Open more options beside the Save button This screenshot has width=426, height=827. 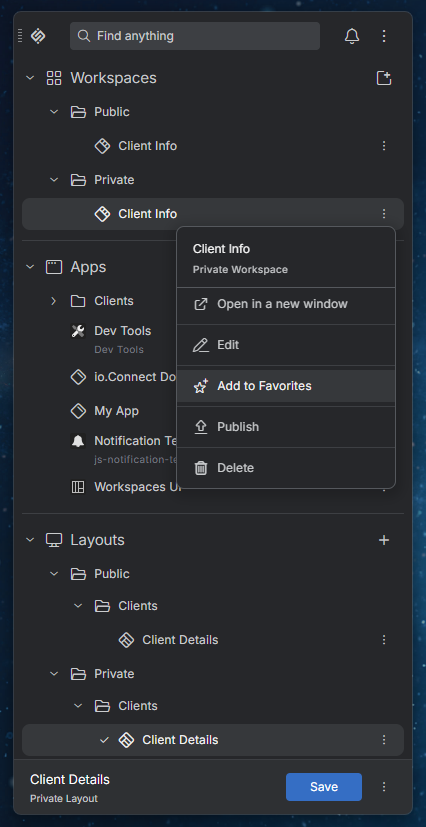pyautogui.click(x=384, y=787)
